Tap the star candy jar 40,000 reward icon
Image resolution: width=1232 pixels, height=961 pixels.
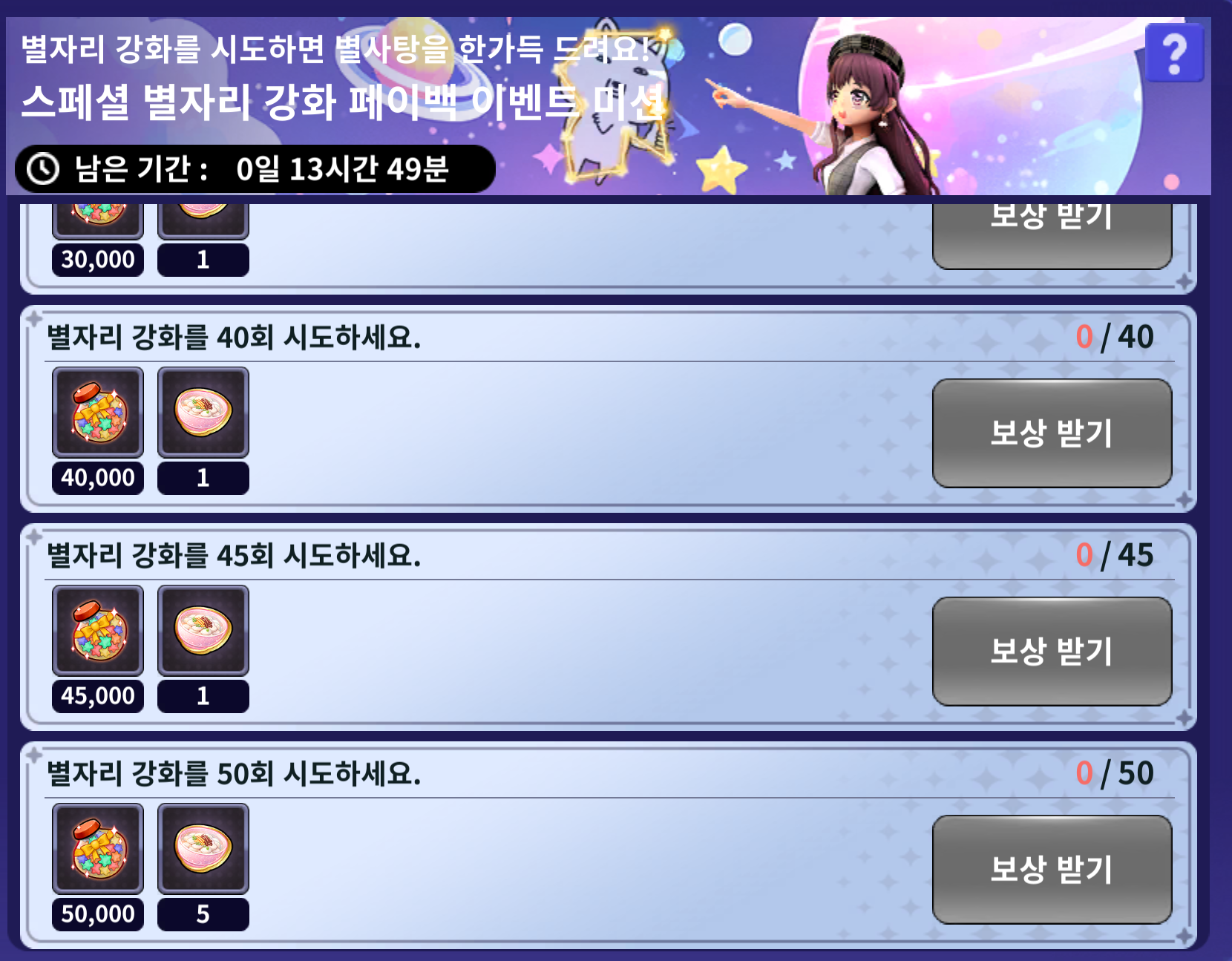click(98, 412)
